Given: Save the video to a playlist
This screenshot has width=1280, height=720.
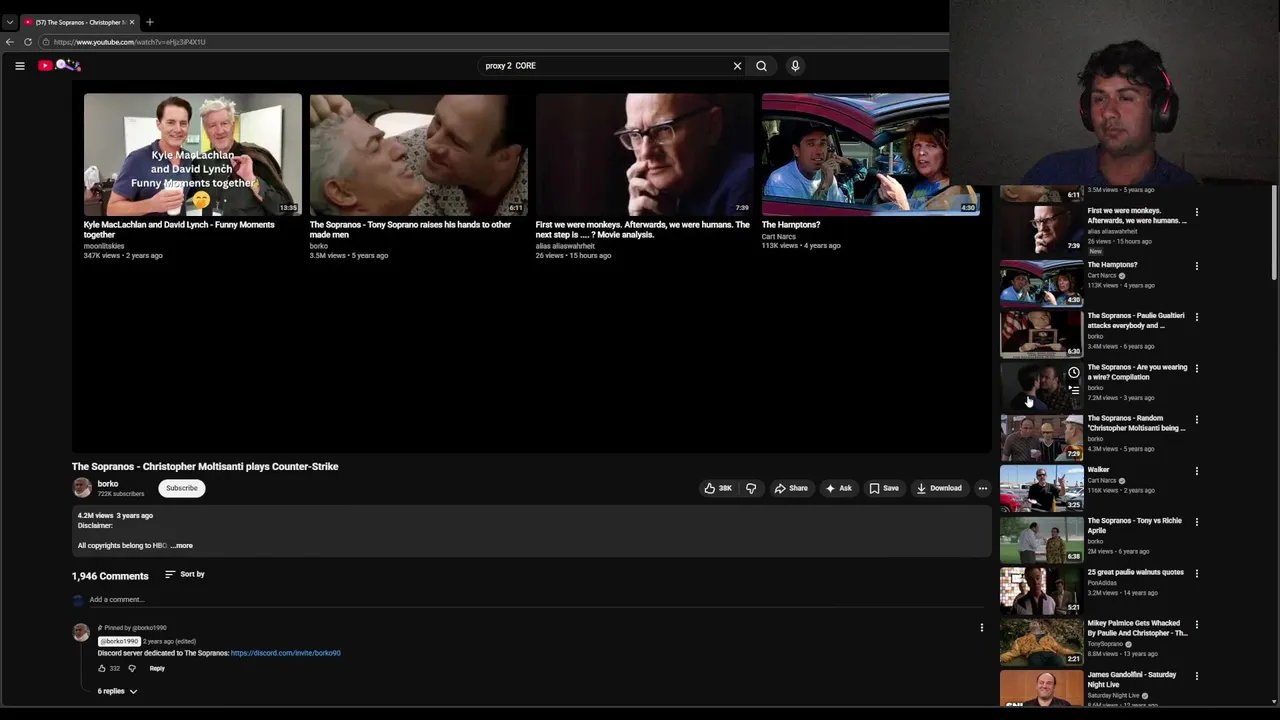Looking at the screenshot, I should coord(884,488).
